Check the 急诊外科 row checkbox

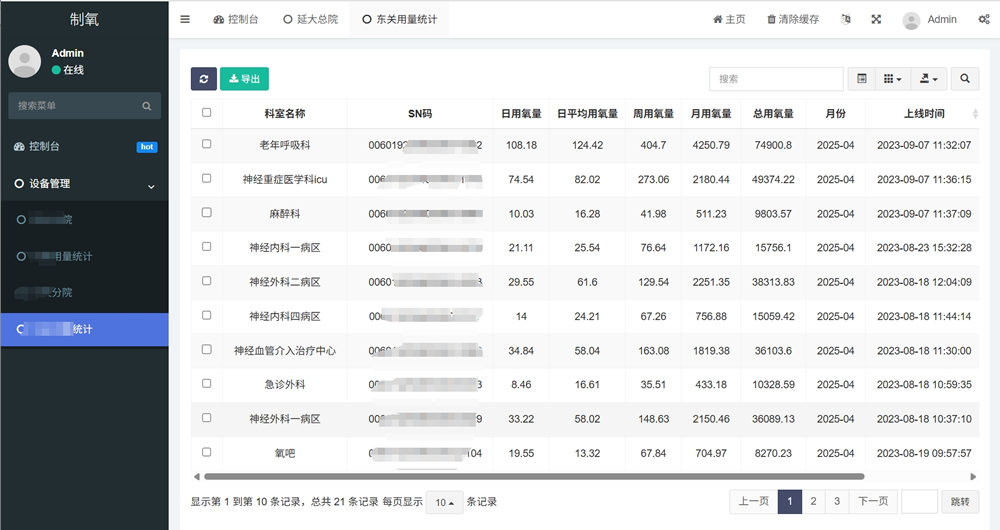coord(206,383)
